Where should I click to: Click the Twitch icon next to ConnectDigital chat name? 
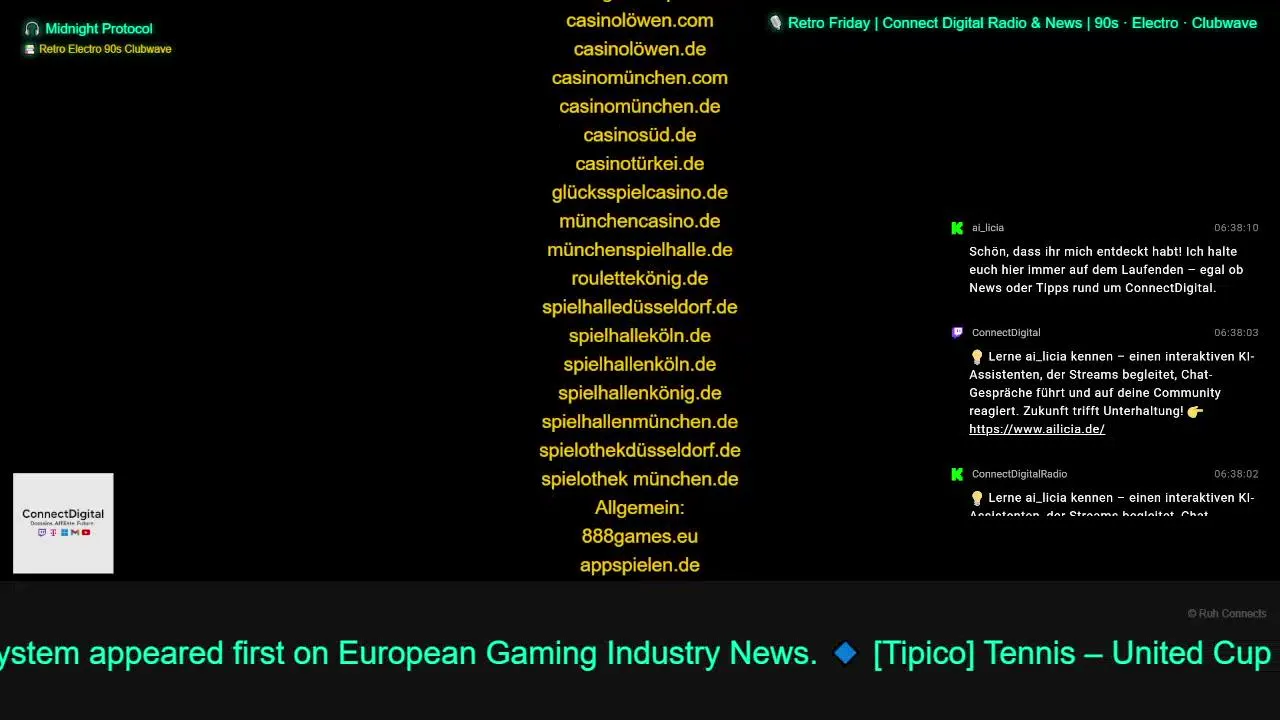tap(957, 333)
